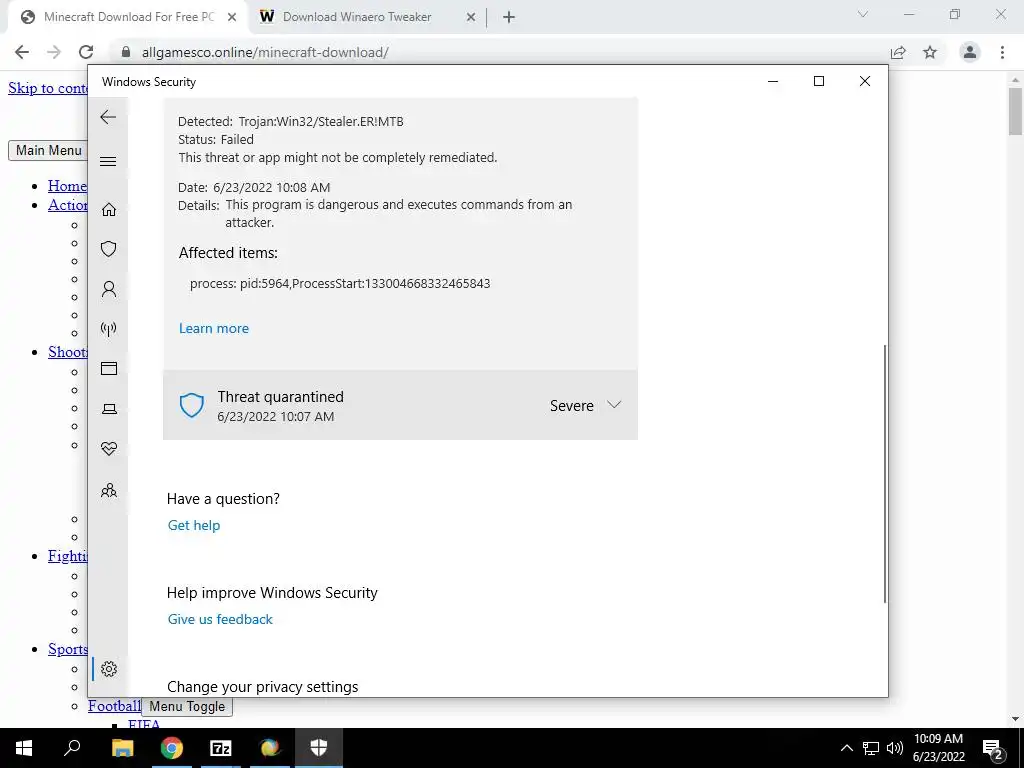Open the Home link on webpage

pyautogui.click(x=67, y=186)
